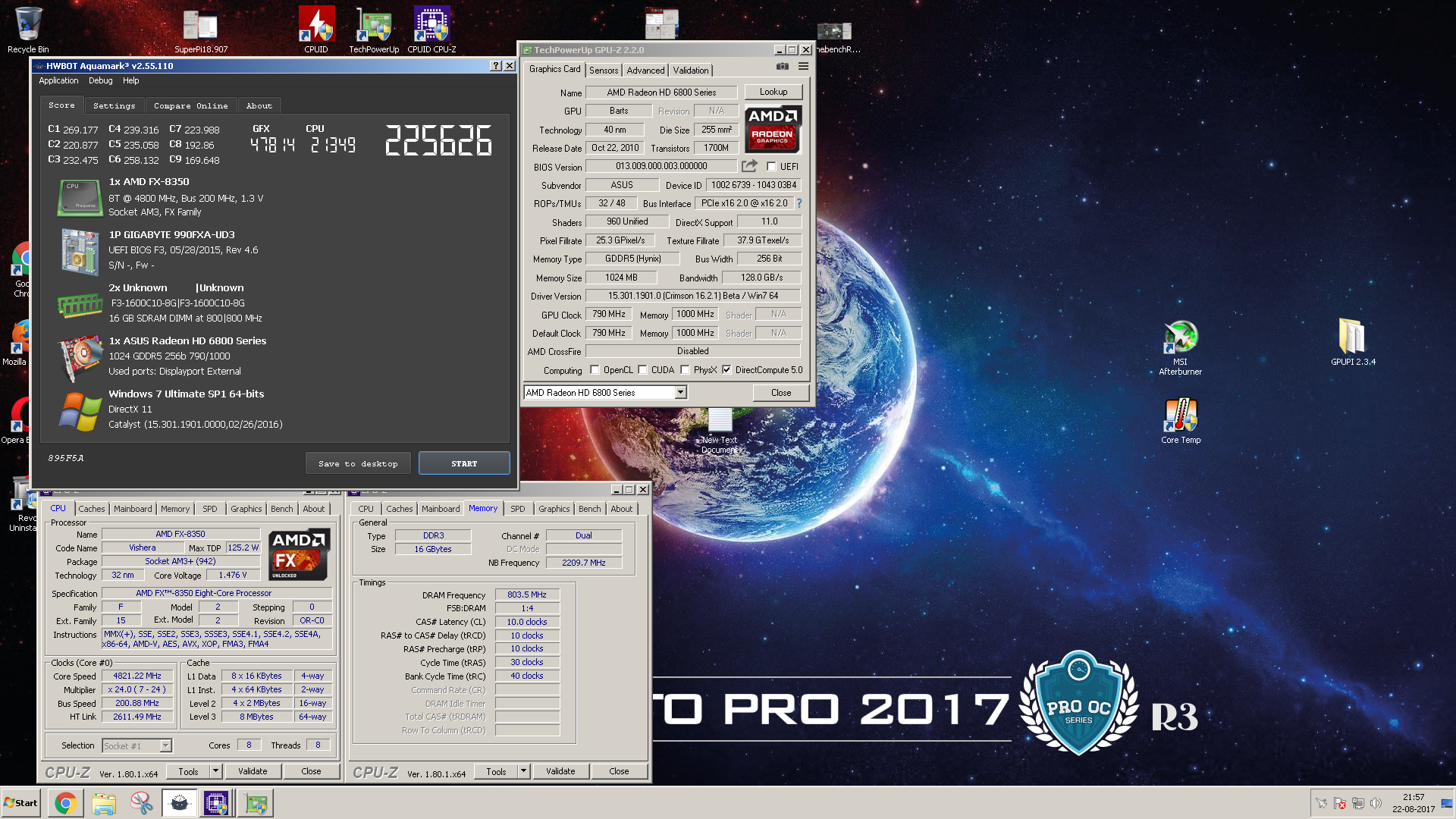Toggle the UEFI checkbox in GPU-Z
The height and width of the screenshot is (819, 1456).
coord(771,167)
